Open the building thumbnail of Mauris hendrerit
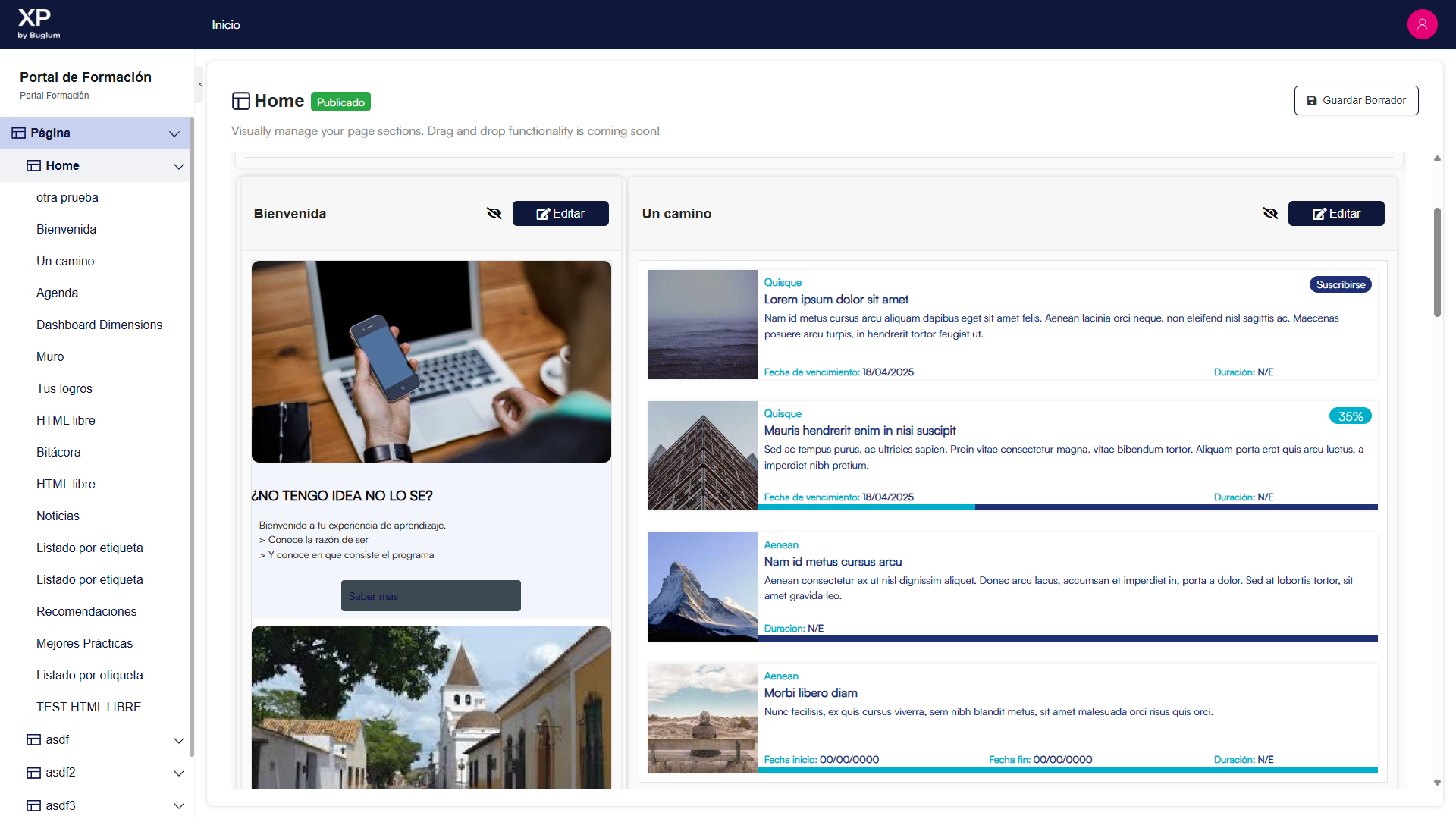Viewport: 1456px width, 819px height. pos(703,456)
